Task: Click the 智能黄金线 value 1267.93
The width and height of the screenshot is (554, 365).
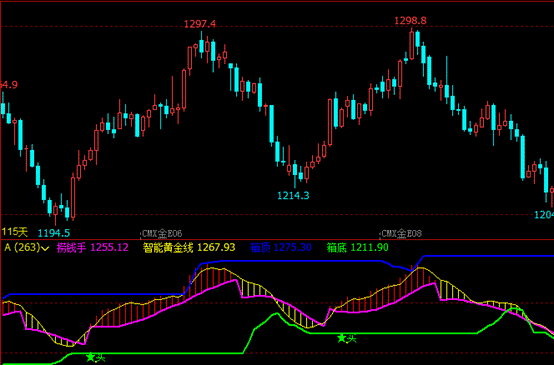Action: pos(216,248)
